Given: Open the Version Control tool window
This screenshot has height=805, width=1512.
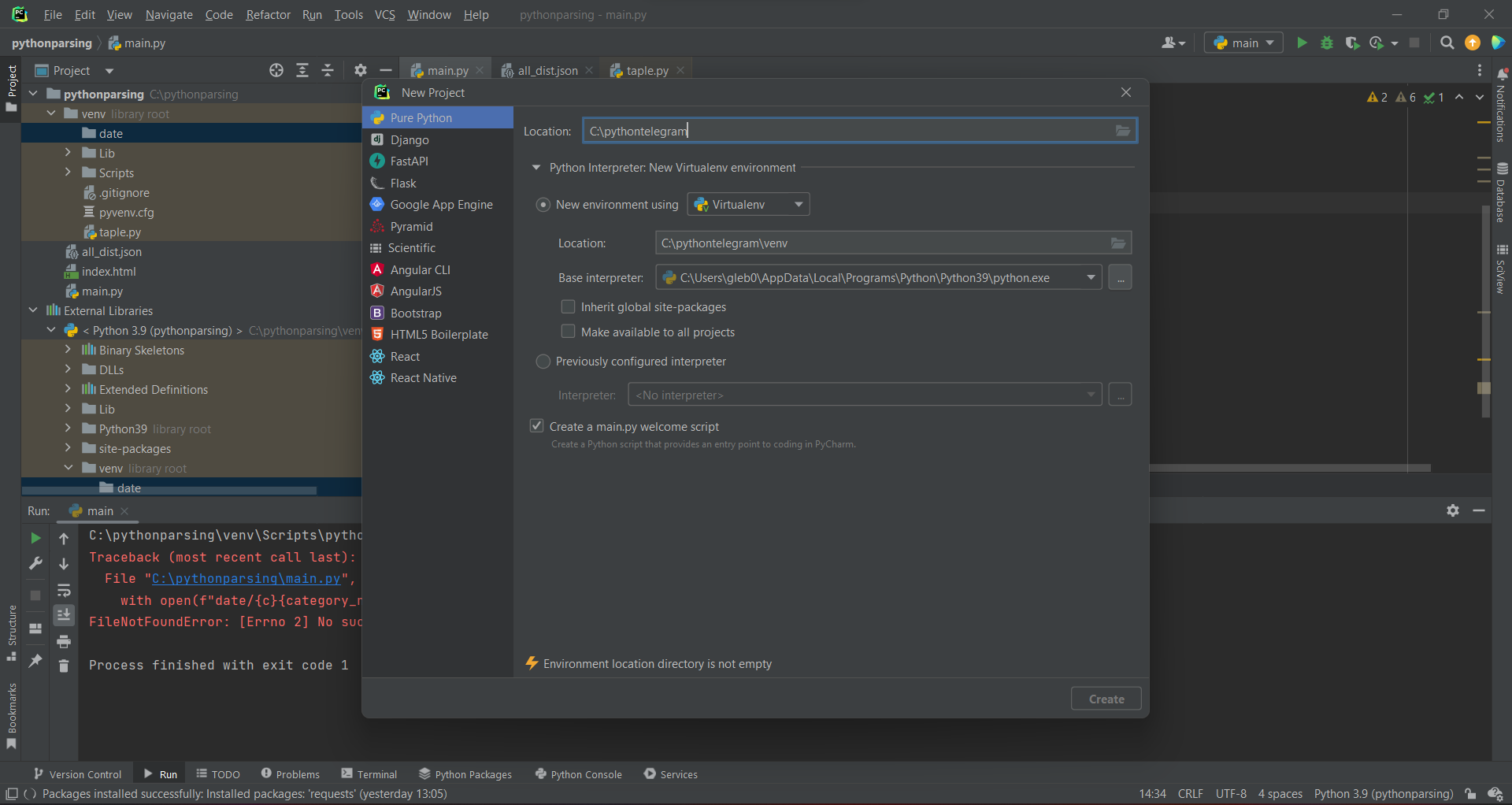Looking at the screenshot, I should 77,774.
